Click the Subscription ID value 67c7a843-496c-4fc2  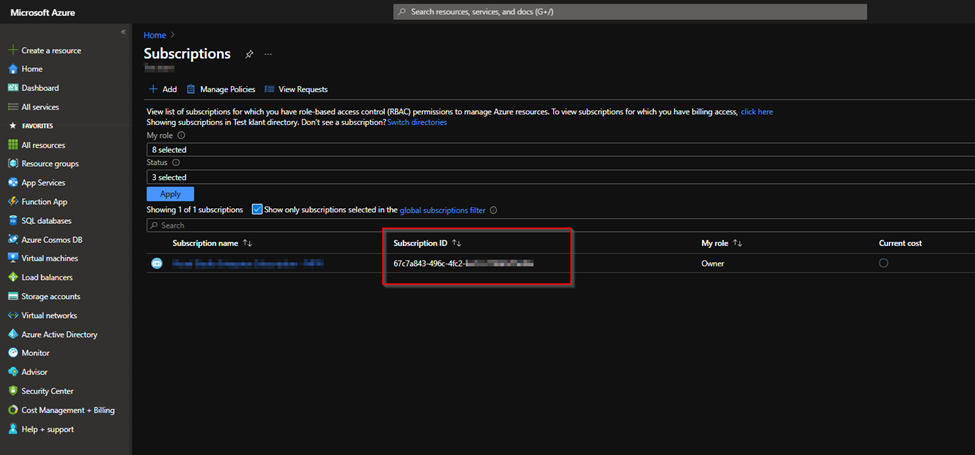(x=464, y=264)
